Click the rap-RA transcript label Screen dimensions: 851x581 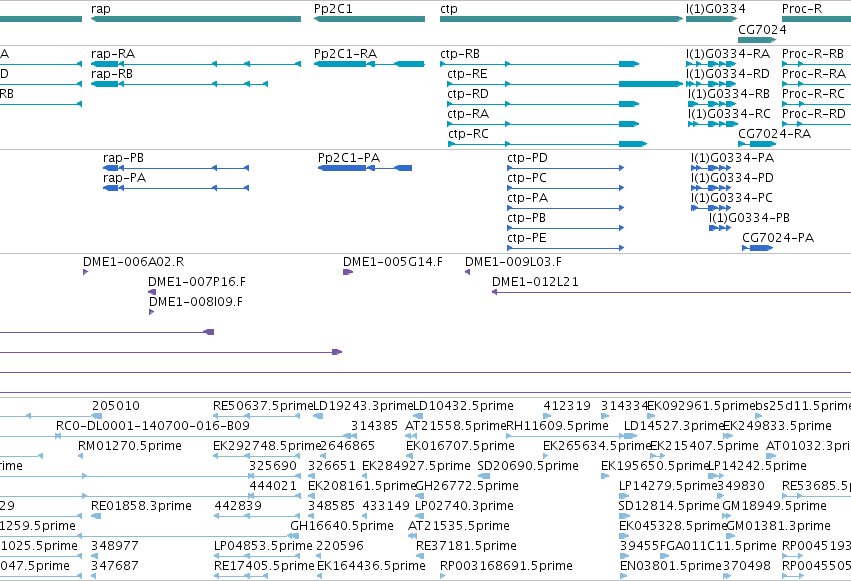click(113, 54)
